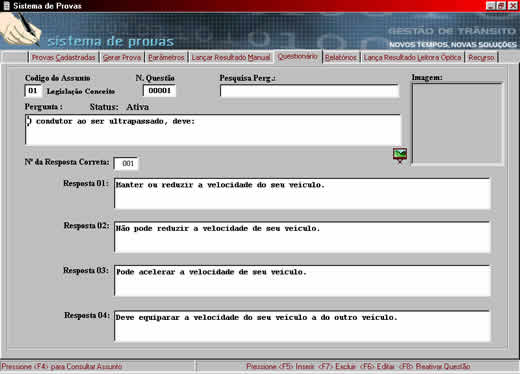
Task: Maximize the Sistema de Provas window
Action: [501, 6]
